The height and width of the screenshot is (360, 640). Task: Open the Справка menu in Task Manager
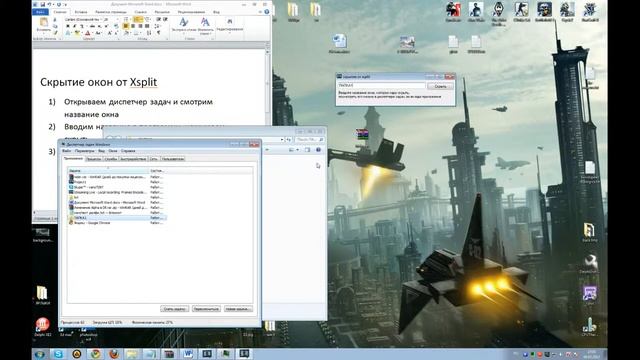coord(128,151)
